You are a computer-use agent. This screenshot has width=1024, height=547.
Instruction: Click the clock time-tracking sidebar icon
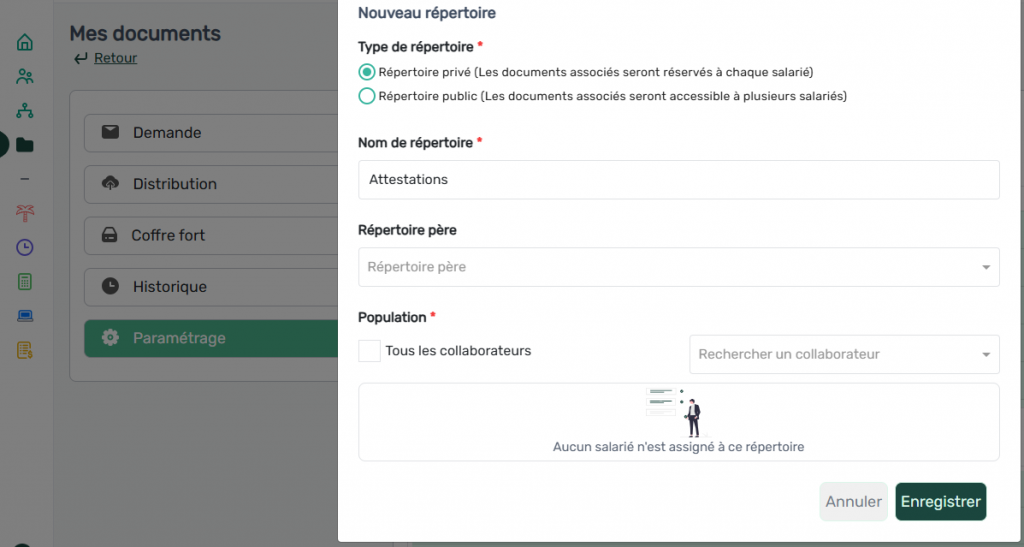(25, 247)
